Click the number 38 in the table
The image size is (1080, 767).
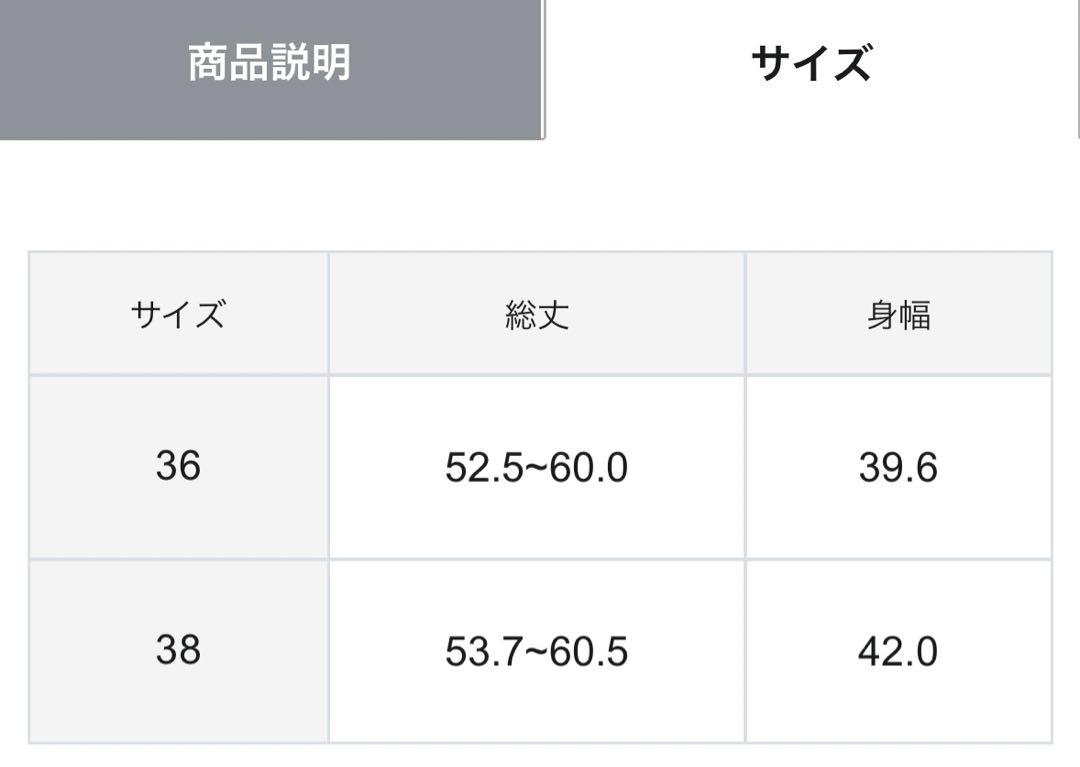(178, 650)
